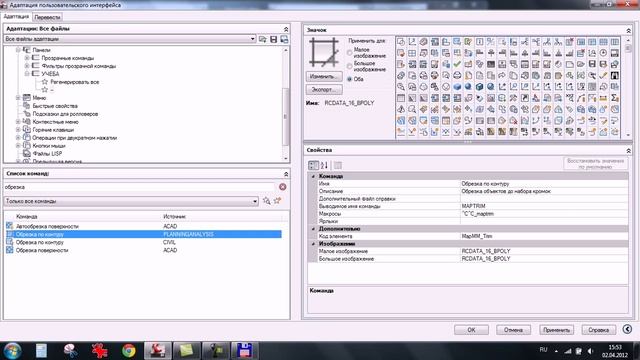This screenshot has width=640, height=360.
Task: Click the taskbar volume speaker icon
Action: pyautogui.click(x=591, y=351)
